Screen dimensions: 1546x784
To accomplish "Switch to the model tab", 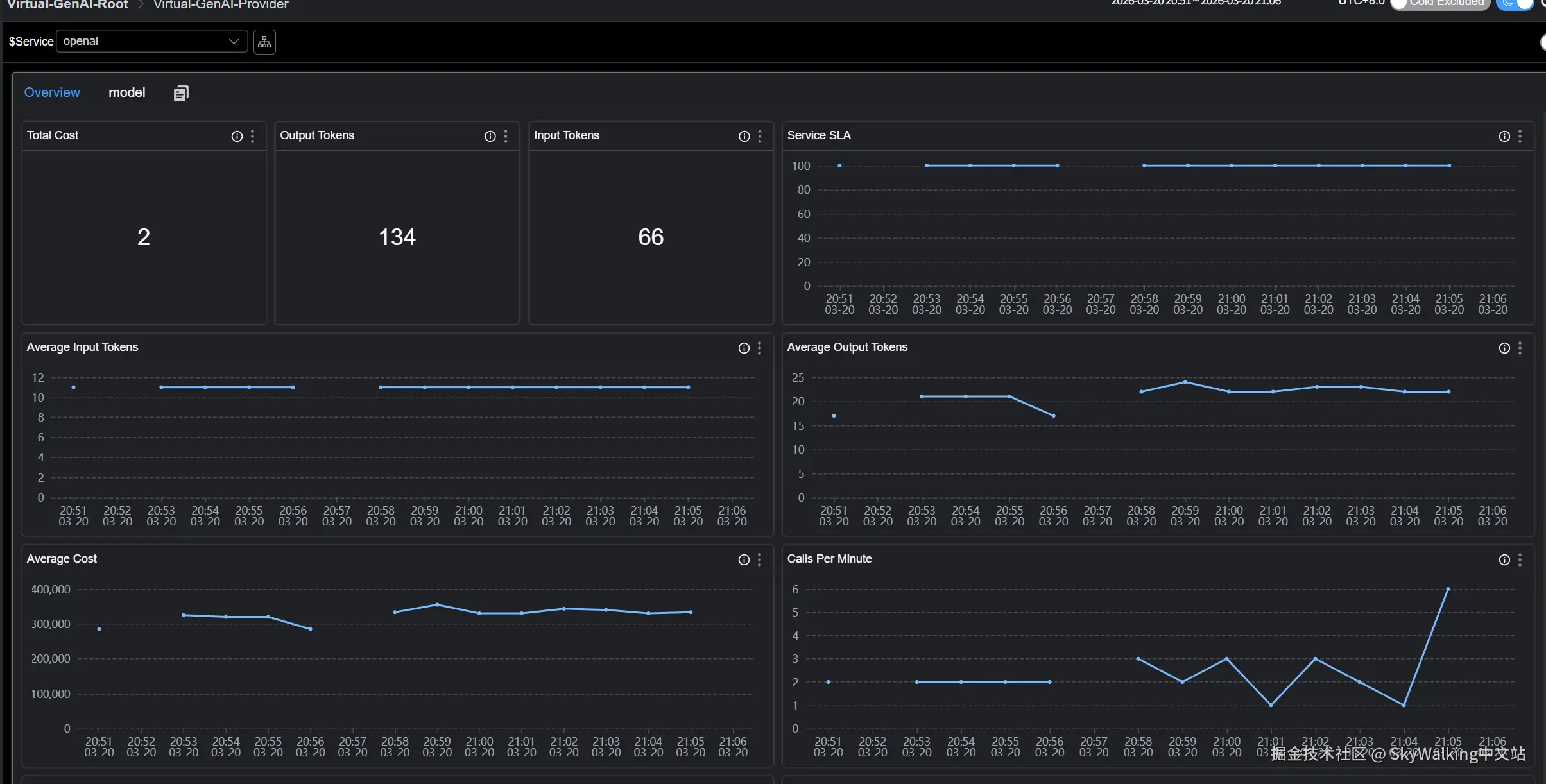I will (x=126, y=92).
